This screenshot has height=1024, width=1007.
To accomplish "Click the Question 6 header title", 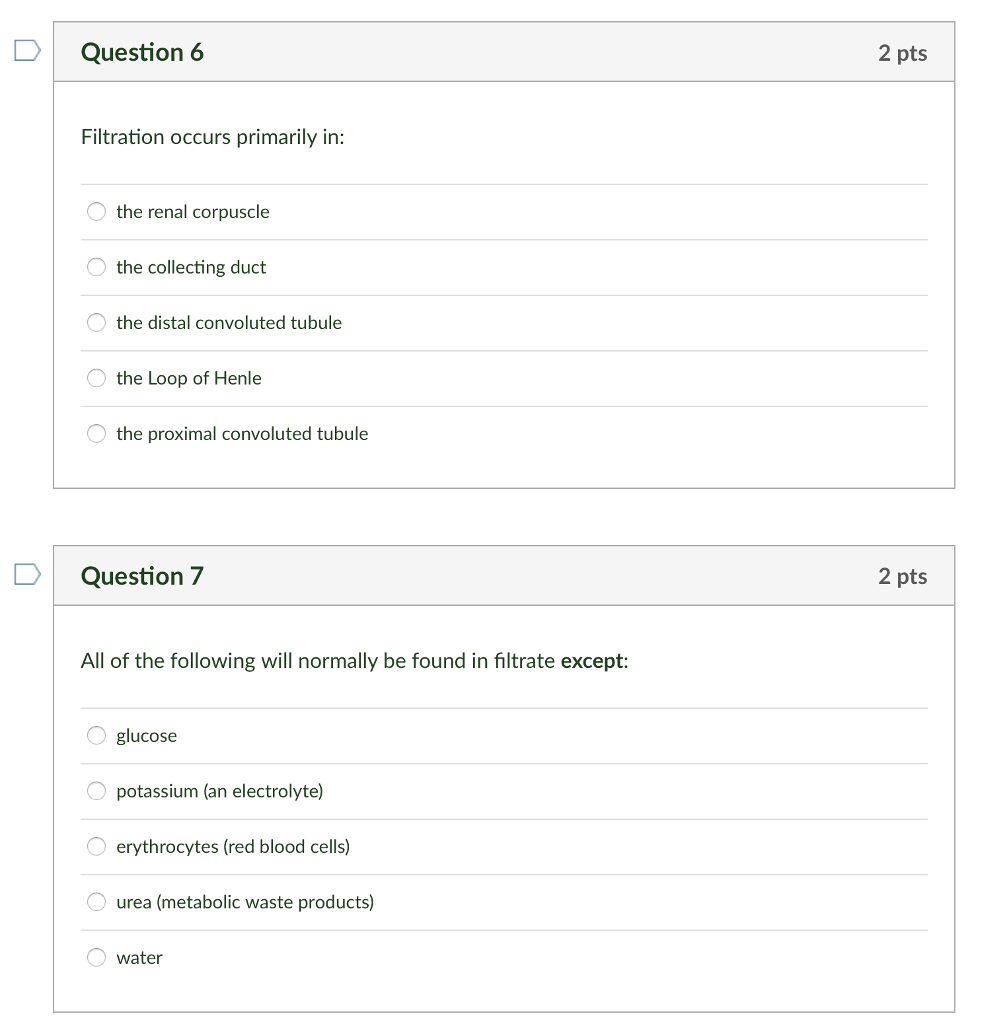I will (143, 52).
